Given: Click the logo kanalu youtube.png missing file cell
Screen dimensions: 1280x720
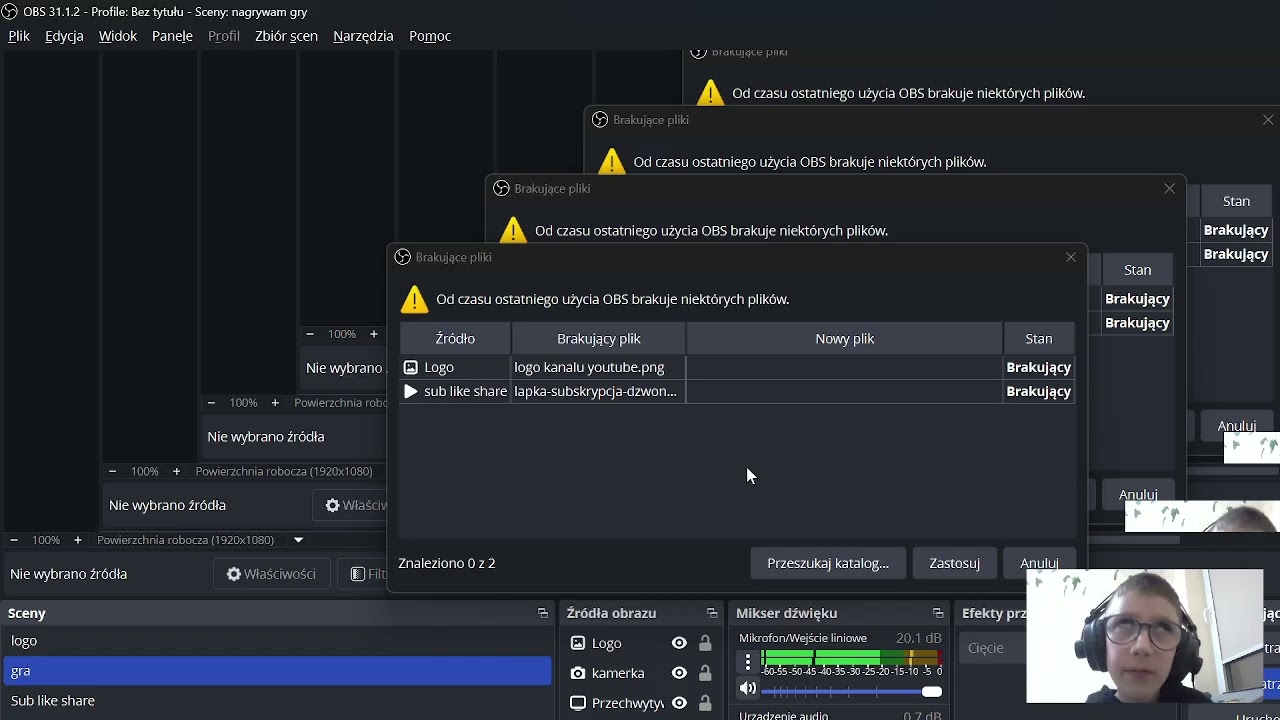Looking at the screenshot, I should [x=598, y=367].
